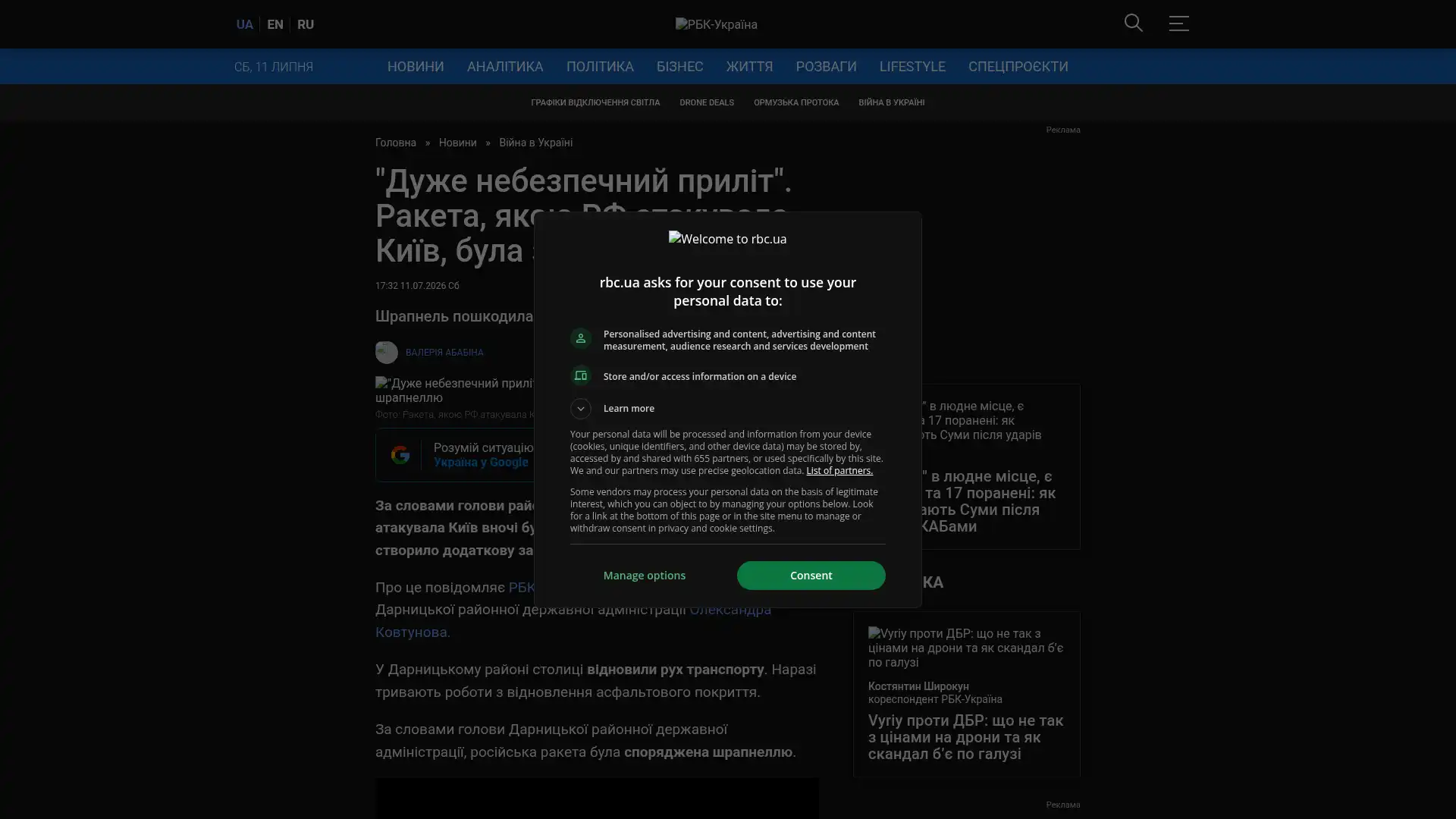Open the List of partners link
Viewport: 1456px width, 819px height.
click(x=839, y=471)
